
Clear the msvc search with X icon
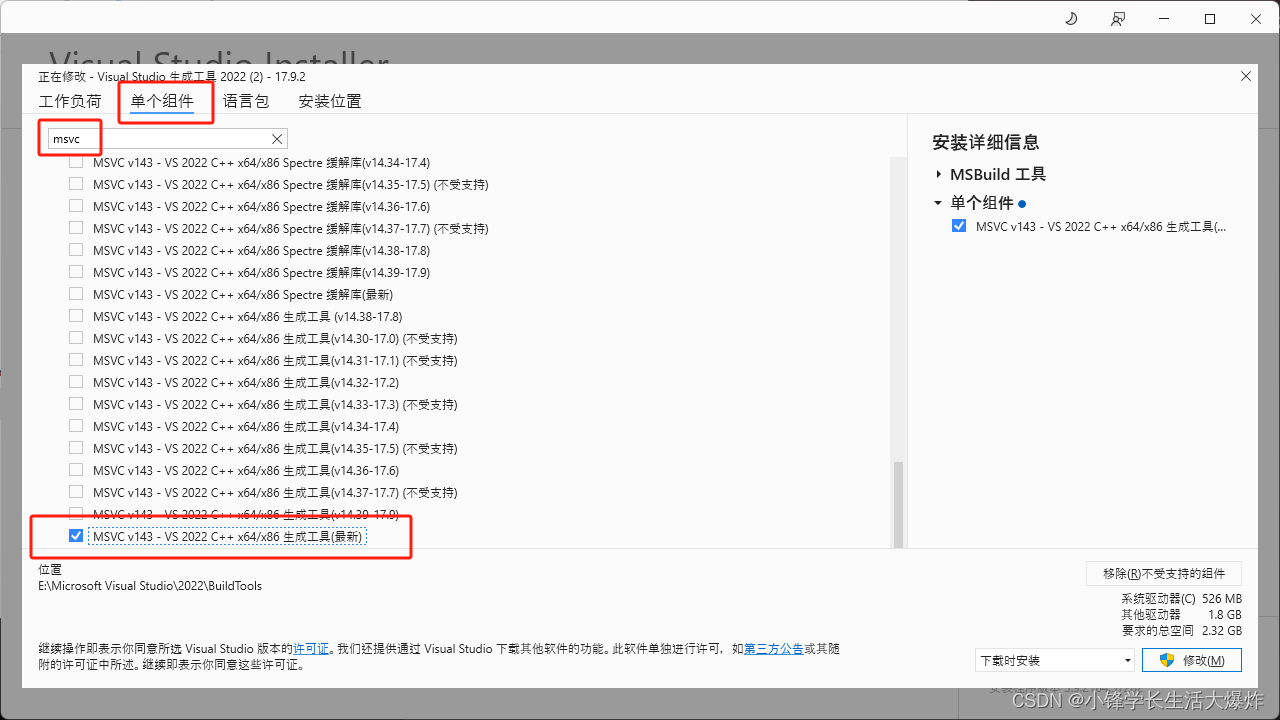pos(277,139)
